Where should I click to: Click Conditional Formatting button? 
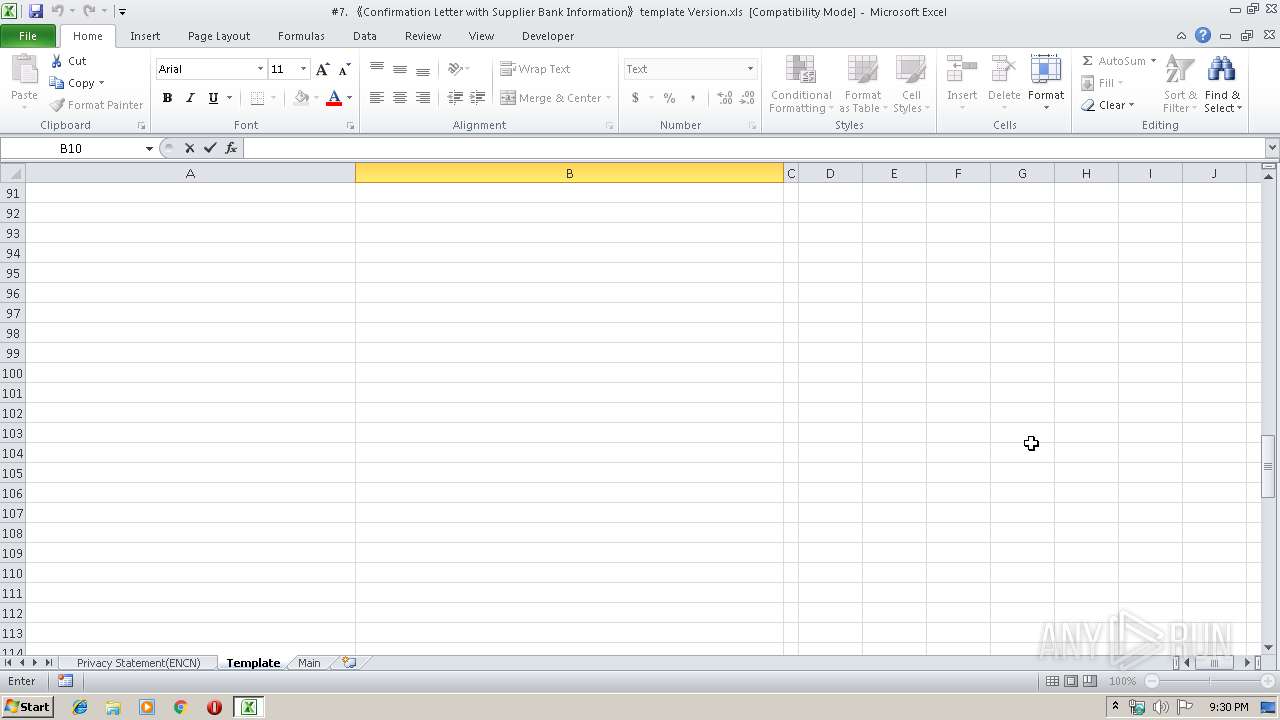[800, 84]
